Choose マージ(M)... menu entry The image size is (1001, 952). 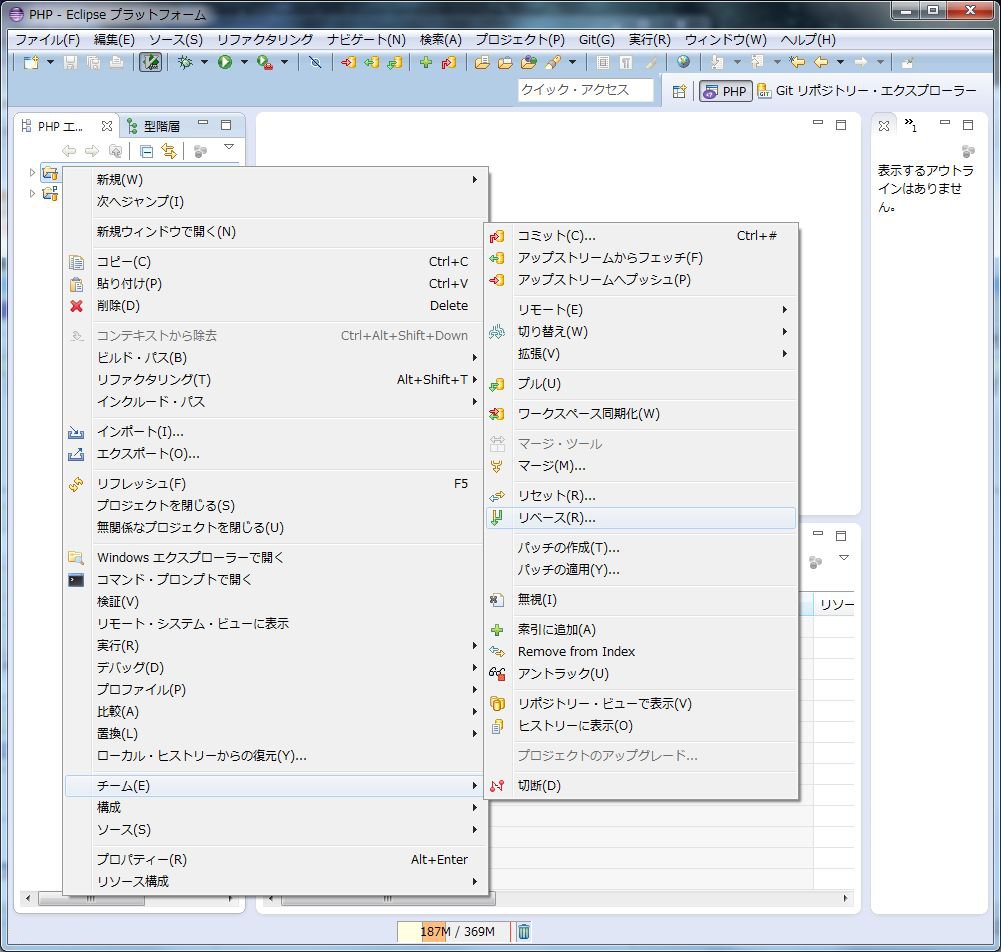point(641,466)
